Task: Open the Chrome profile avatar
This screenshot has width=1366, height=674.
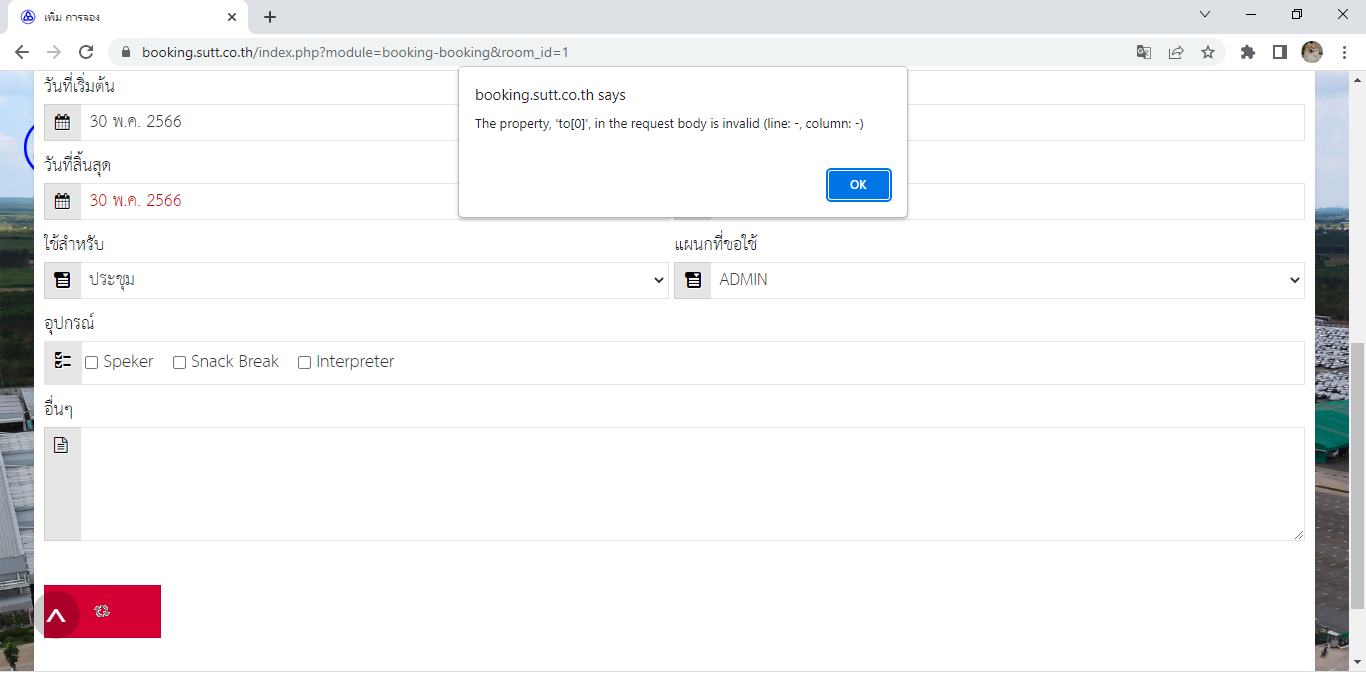Action: tap(1312, 52)
